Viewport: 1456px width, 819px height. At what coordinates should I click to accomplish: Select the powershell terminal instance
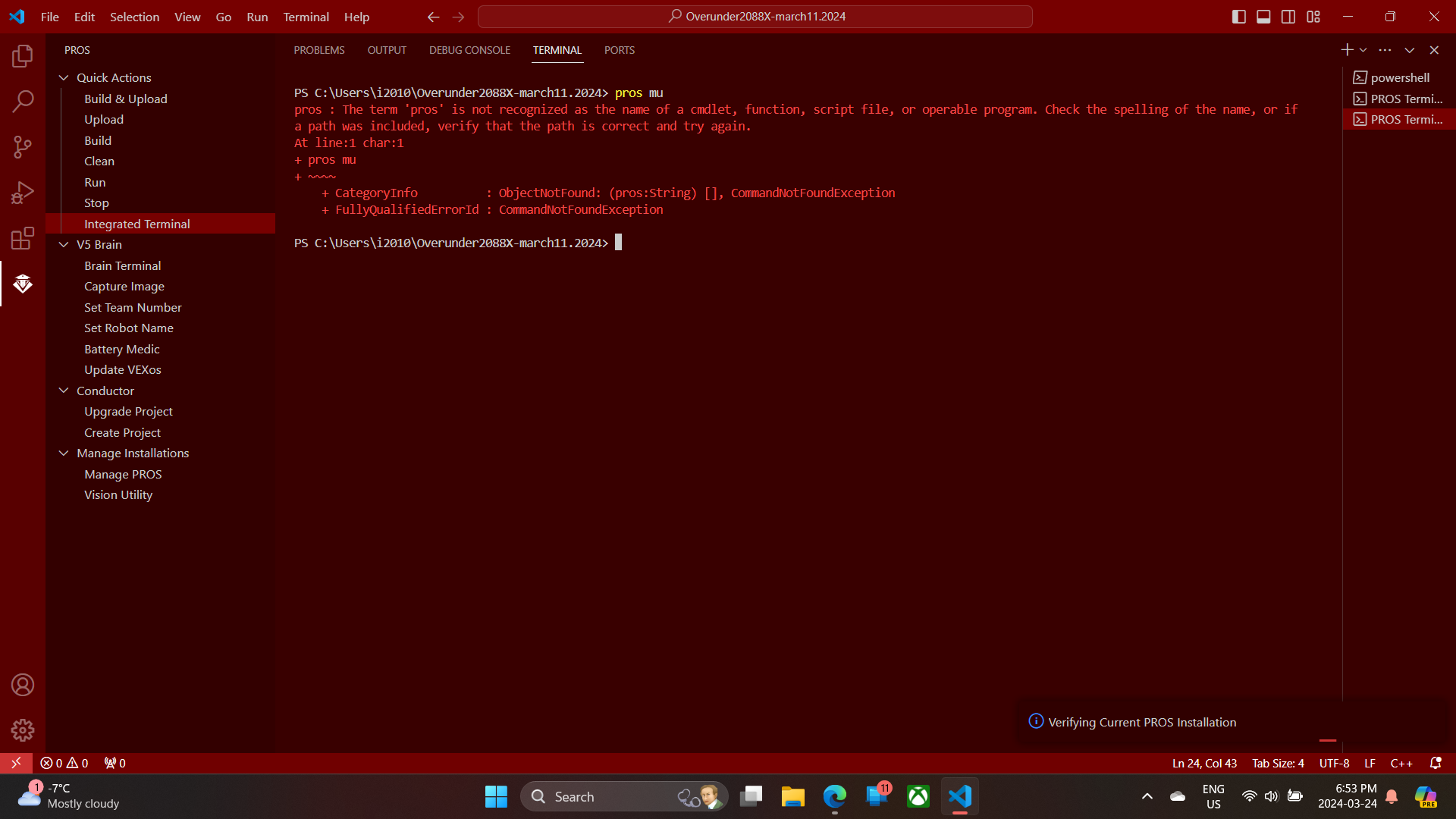(x=1399, y=77)
